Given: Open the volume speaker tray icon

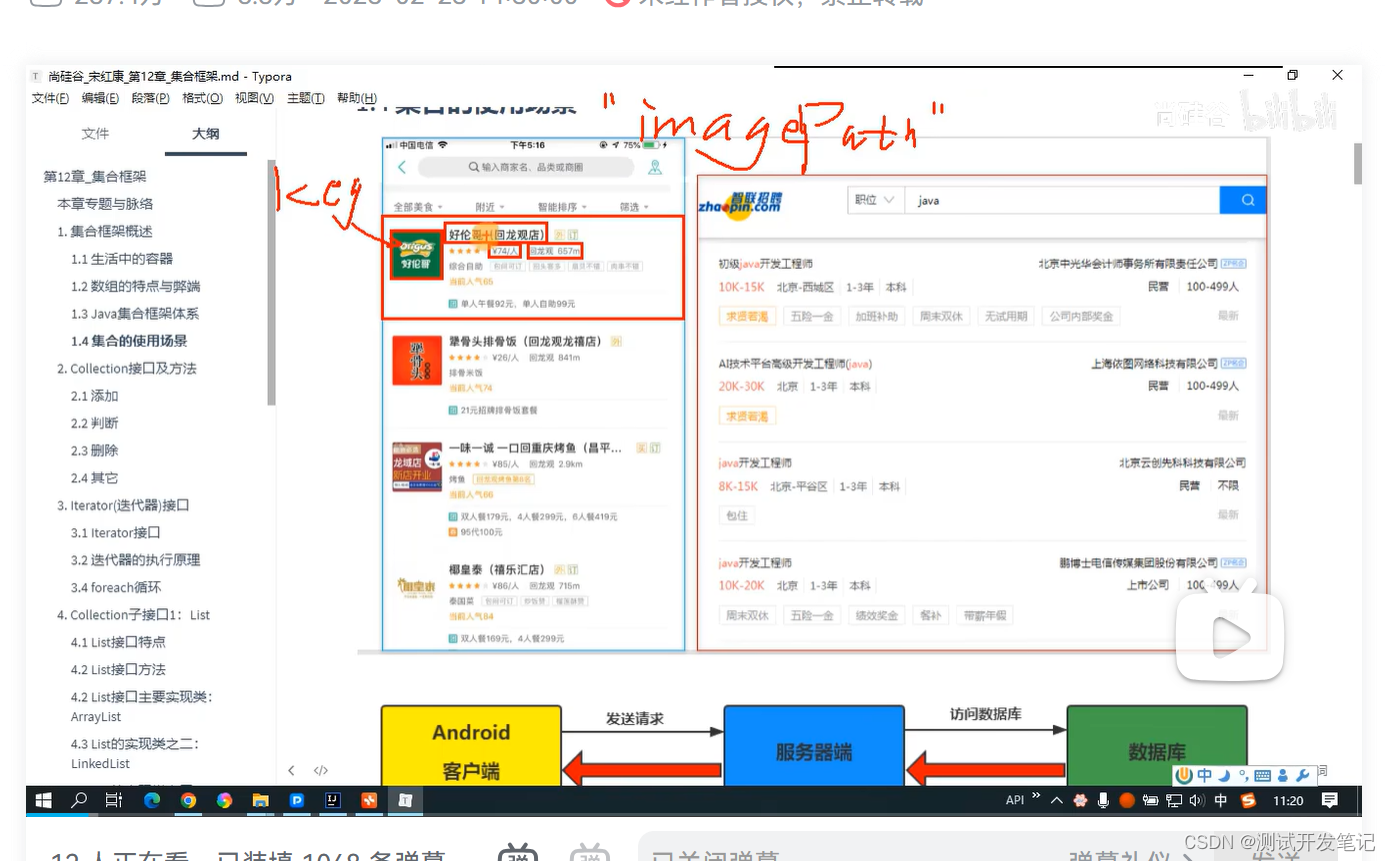Looking at the screenshot, I should (x=1197, y=800).
